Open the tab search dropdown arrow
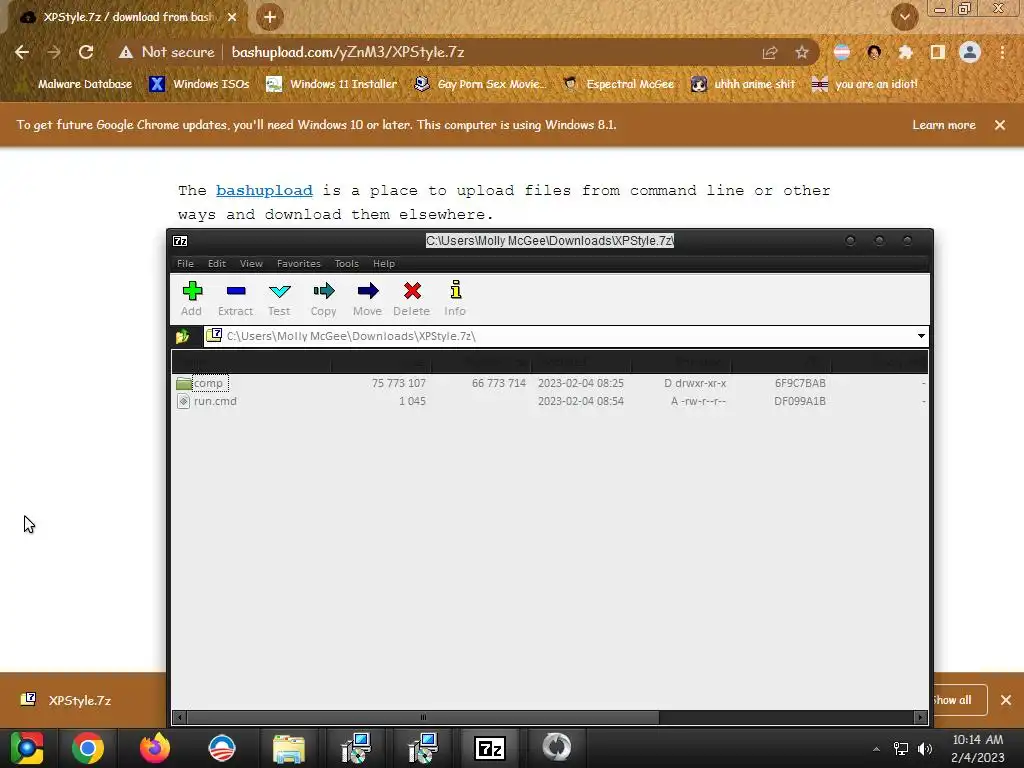Viewport: 1024px width, 768px height. click(905, 17)
